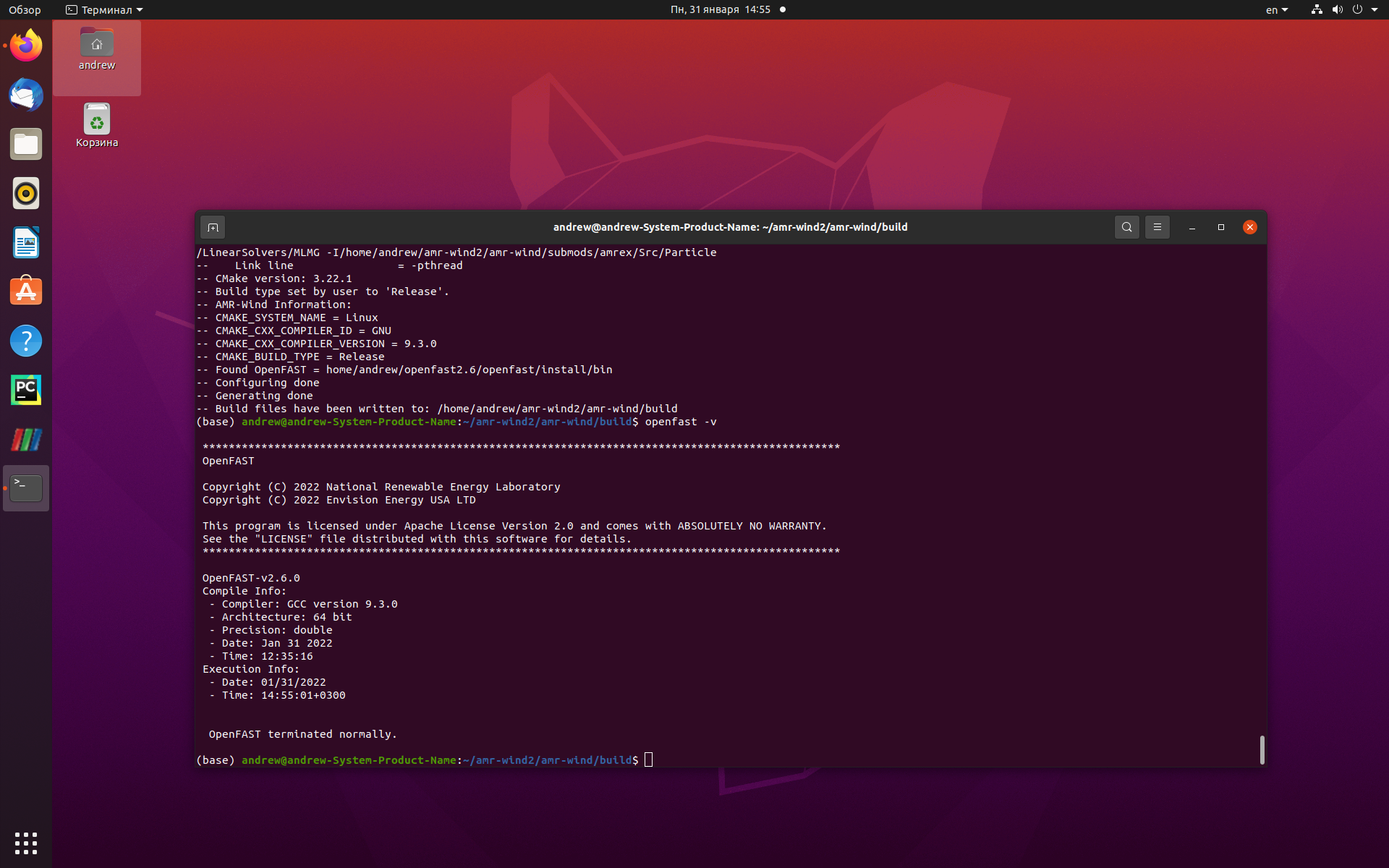This screenshot has height=868, width=1389.
Task: Launch the Thunderbird mail client
Action: coord(25,95)
